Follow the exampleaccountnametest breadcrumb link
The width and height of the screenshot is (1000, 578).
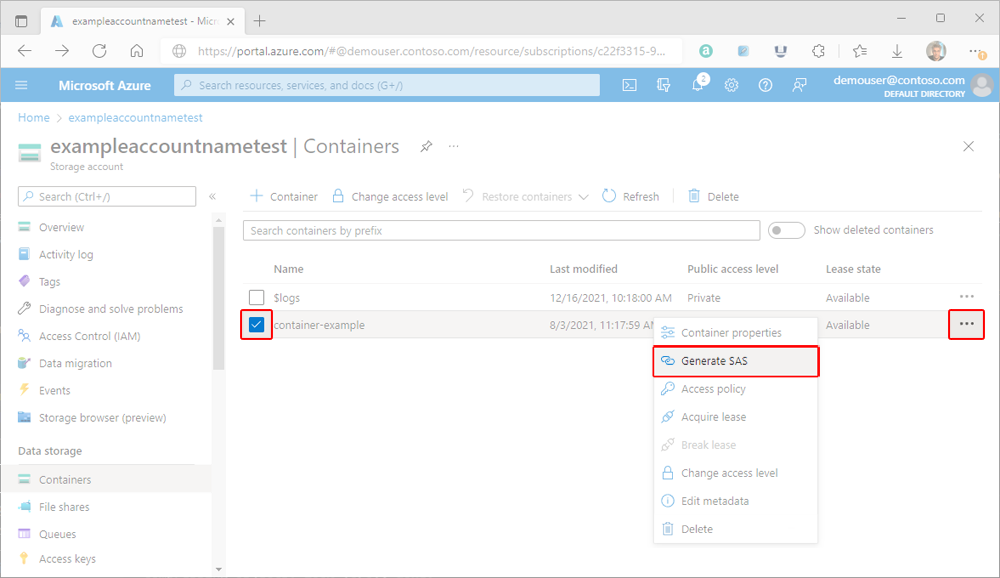[135, 117]
